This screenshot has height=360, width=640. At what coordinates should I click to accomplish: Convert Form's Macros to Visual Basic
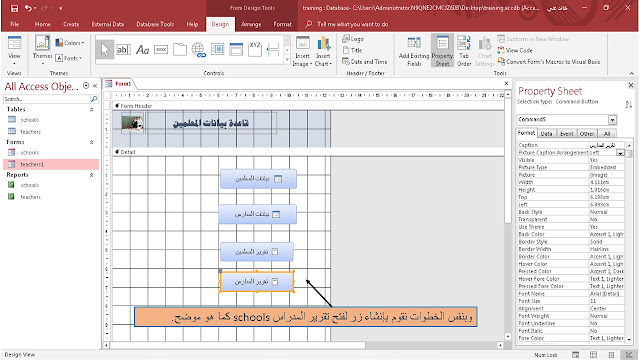click(x=549, y=62)
